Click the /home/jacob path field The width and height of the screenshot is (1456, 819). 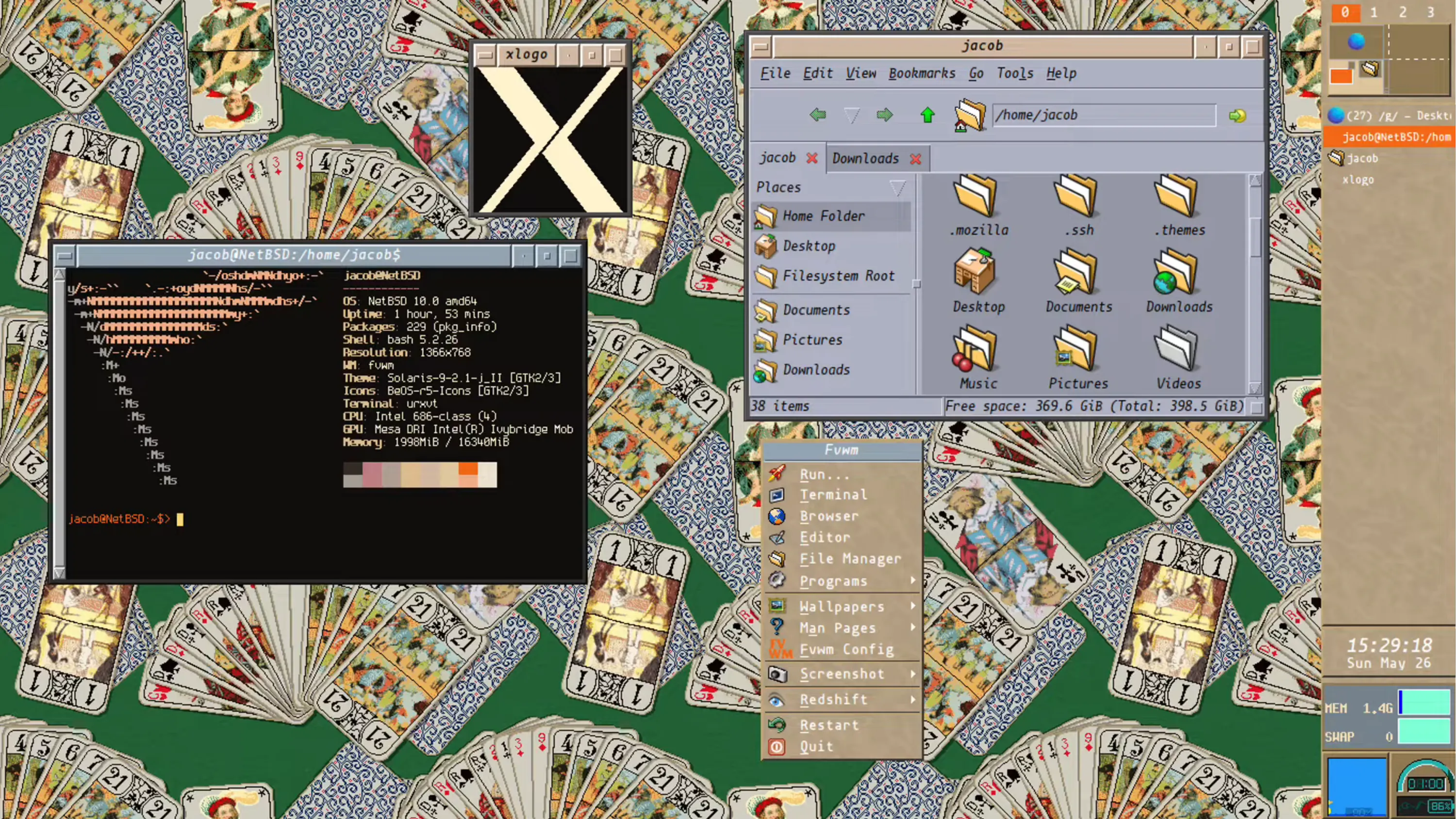tap(1104, 115)
